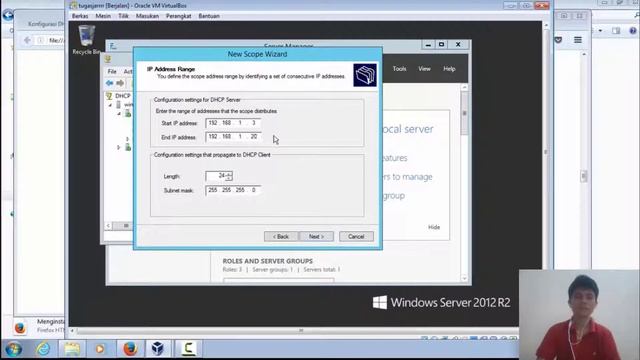Open the Tilik menu in VirtualBox
This screenshot has height=360, width=640.
(123, 16)
